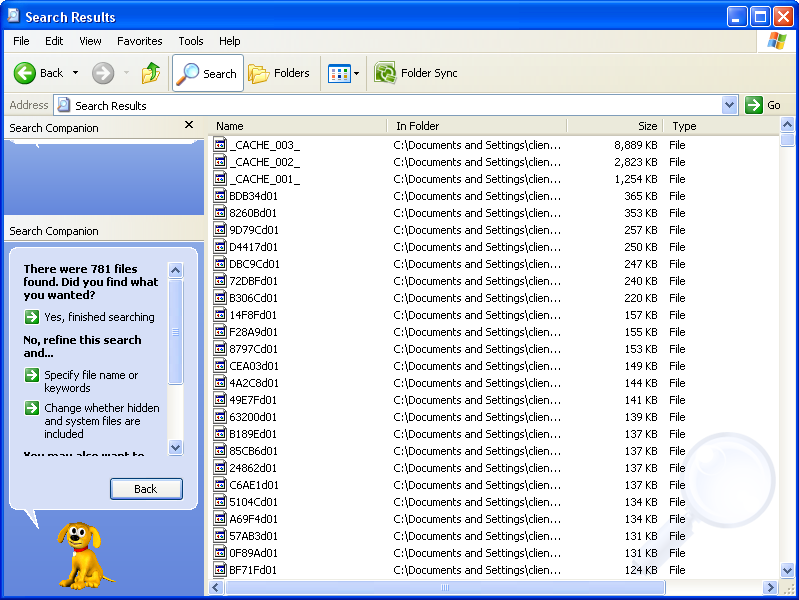
Task: Select the 49E7Fd01 file icon
Action: point(220,400)
